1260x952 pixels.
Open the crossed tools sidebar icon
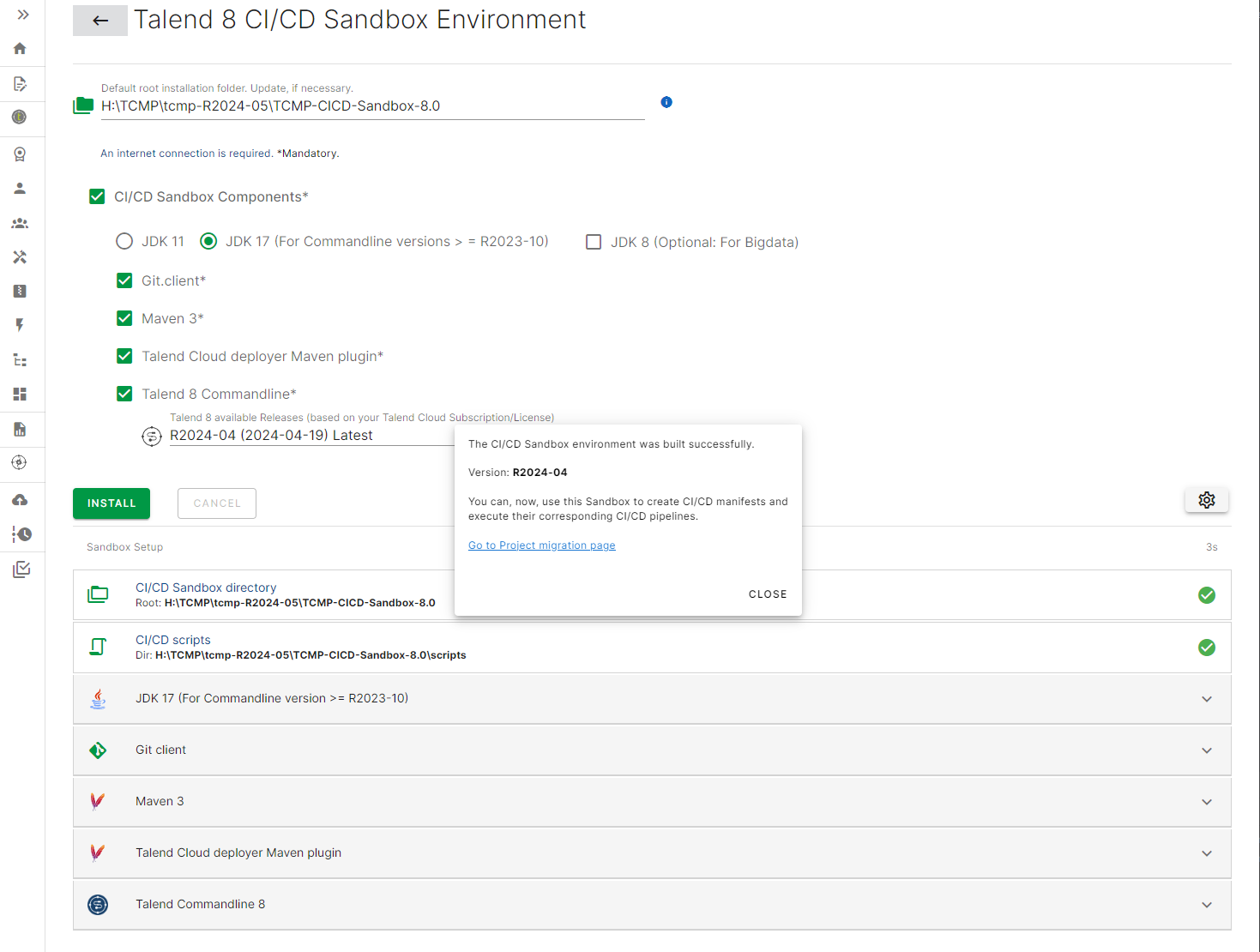click(x=20, y=256)
